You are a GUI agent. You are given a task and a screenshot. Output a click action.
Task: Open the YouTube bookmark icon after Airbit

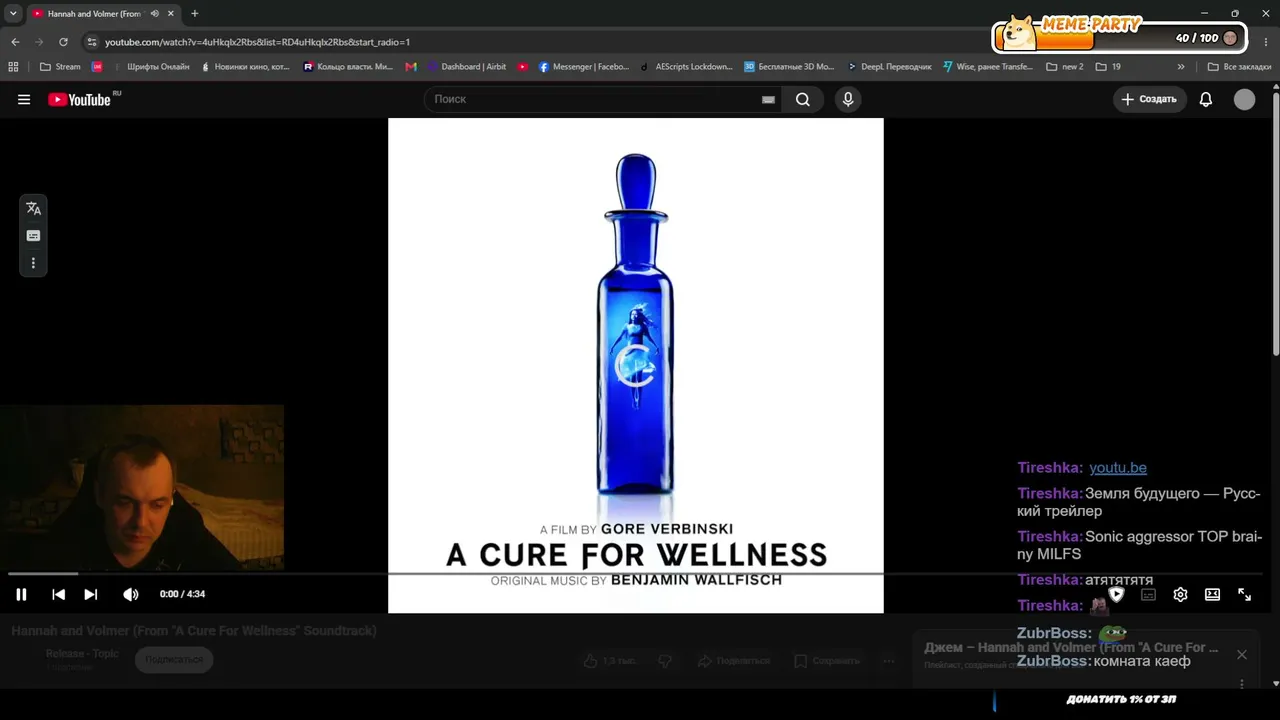point(523,67)
